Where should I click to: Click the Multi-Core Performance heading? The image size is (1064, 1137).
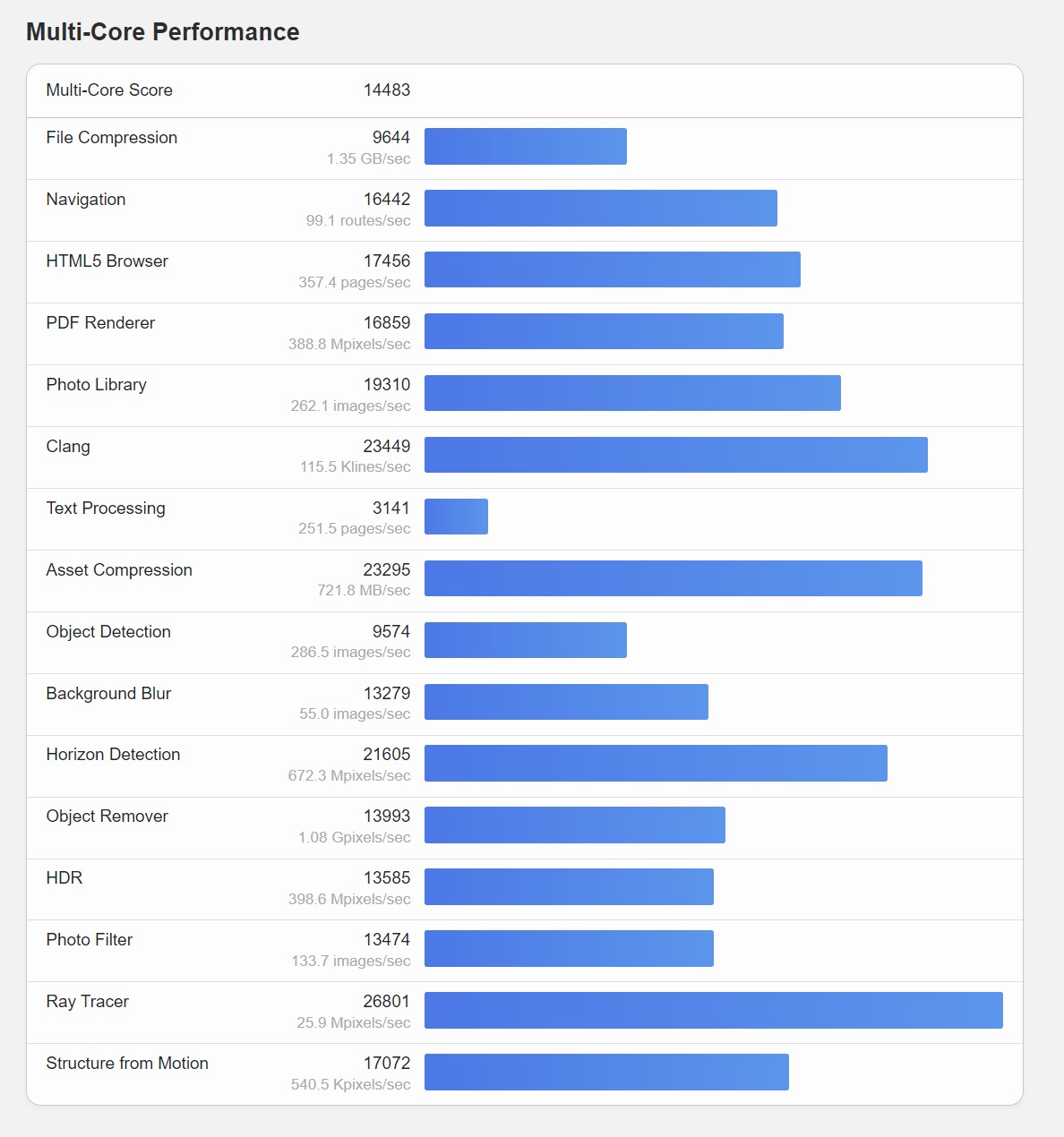(163, 31)
